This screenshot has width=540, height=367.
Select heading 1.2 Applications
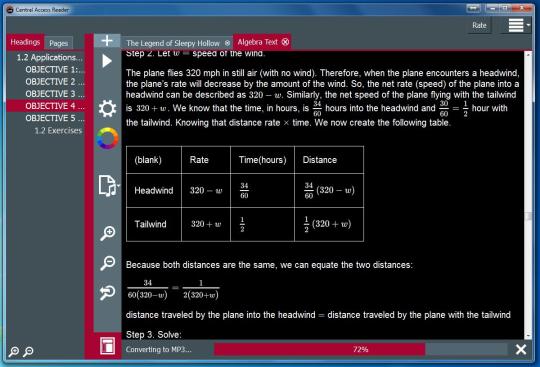coord(50,57)
